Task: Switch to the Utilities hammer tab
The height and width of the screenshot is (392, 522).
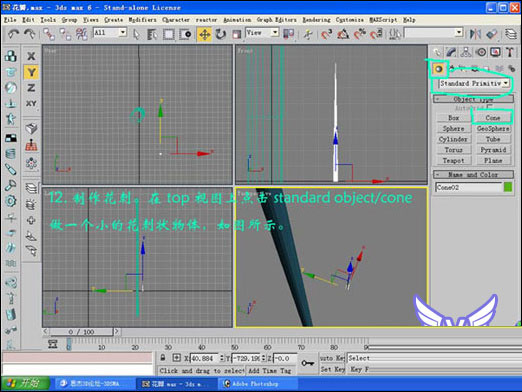Action: click(510, 52)
